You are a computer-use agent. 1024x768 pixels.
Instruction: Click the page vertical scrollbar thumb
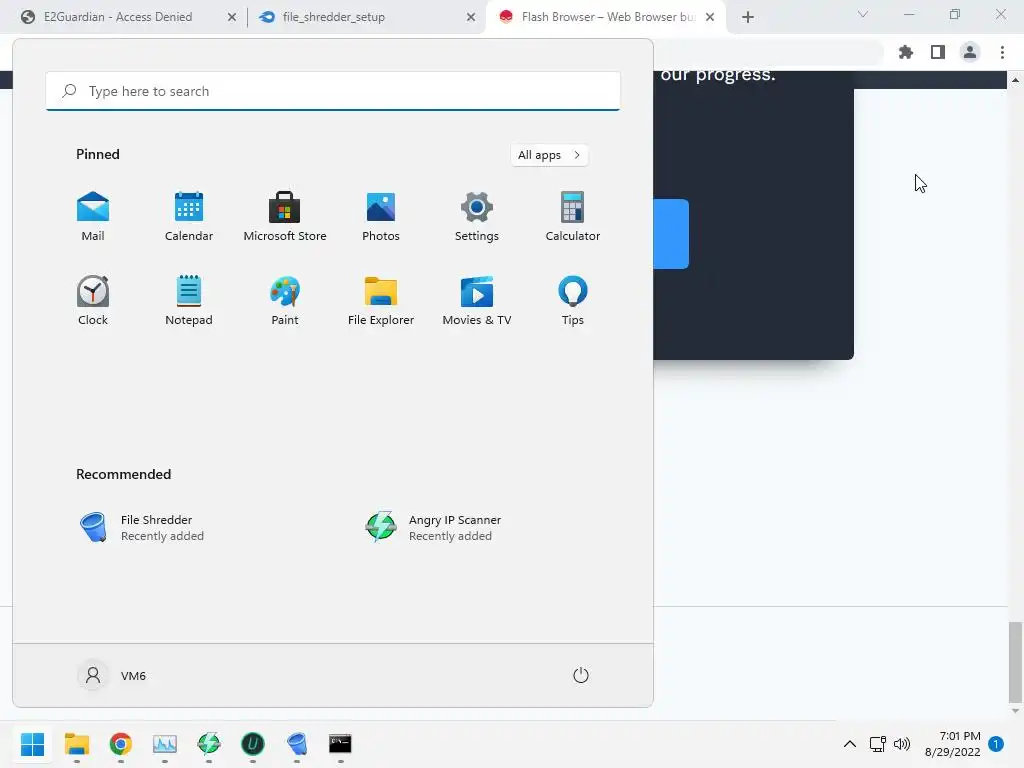[1015, 662]
